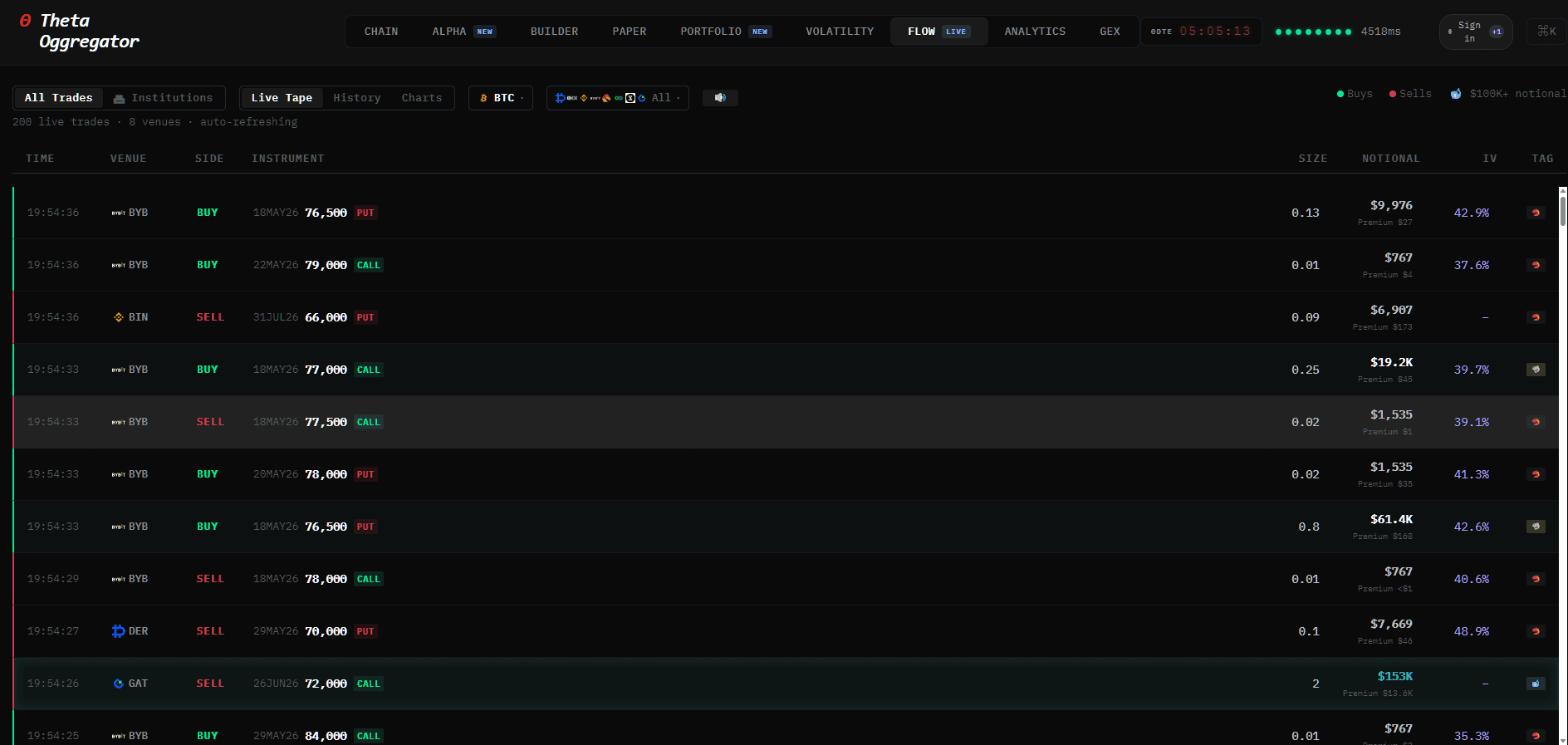
Task: Click the Bybit icon in 79,000 CALL row
Action: pos(119,265)
